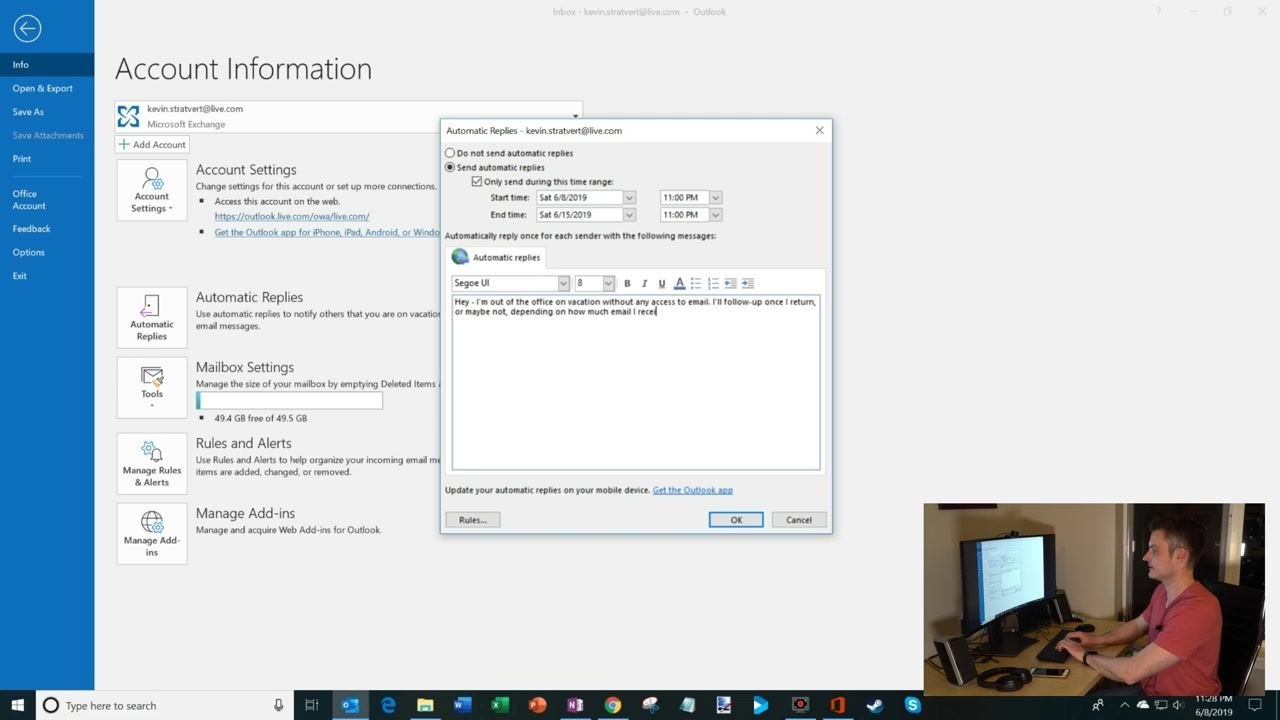Image resolution: width=1280 pixels, height=720 pixels.
Task: Toggle bold in the reply toolbar
Action: 627,284
